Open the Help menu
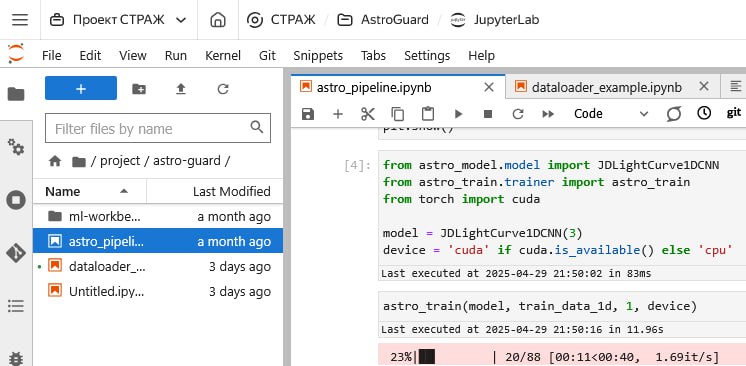This screenshot has height=366, width=746. pos(481,56)
